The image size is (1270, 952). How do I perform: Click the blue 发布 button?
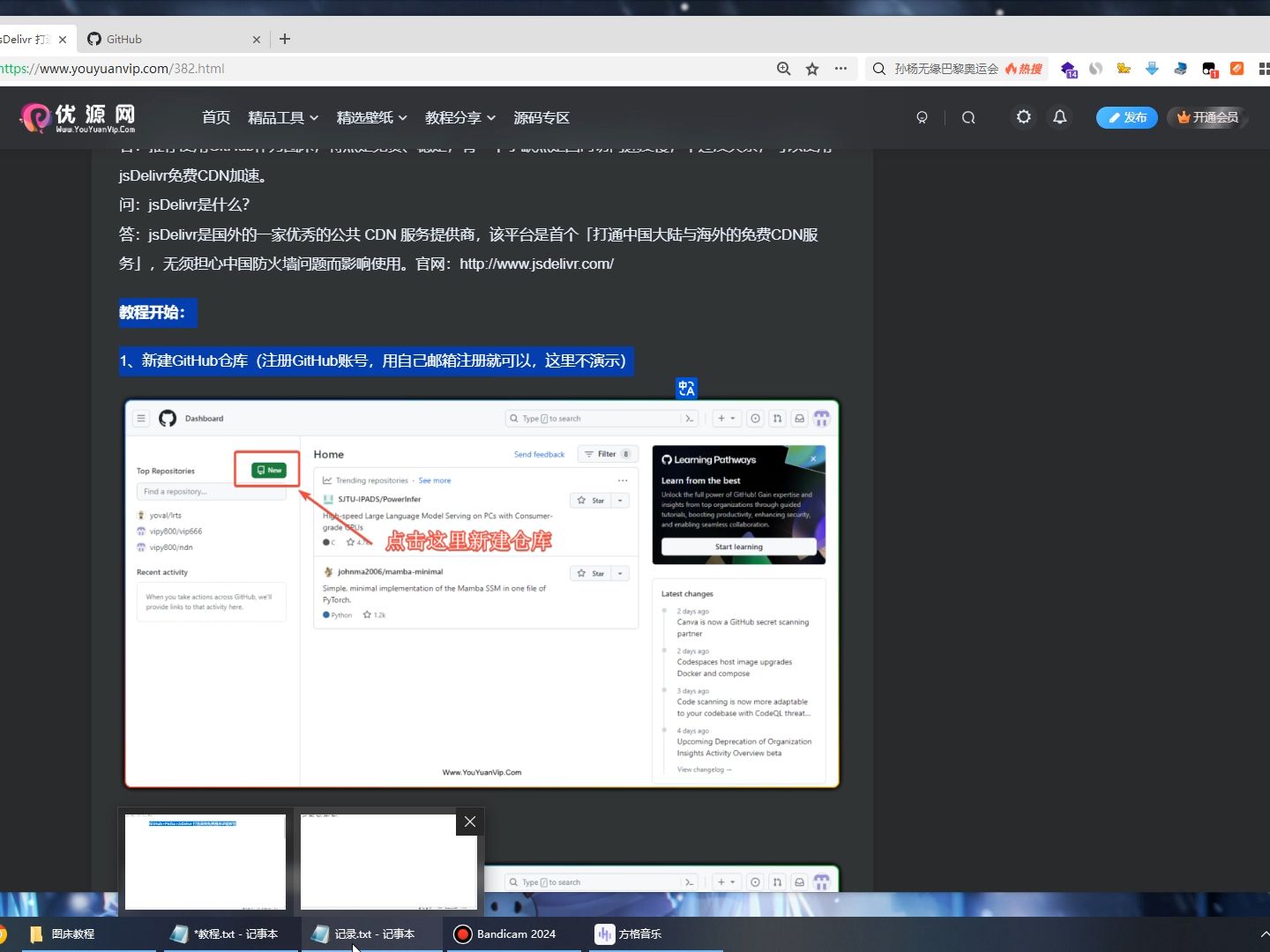point(1127,117)
